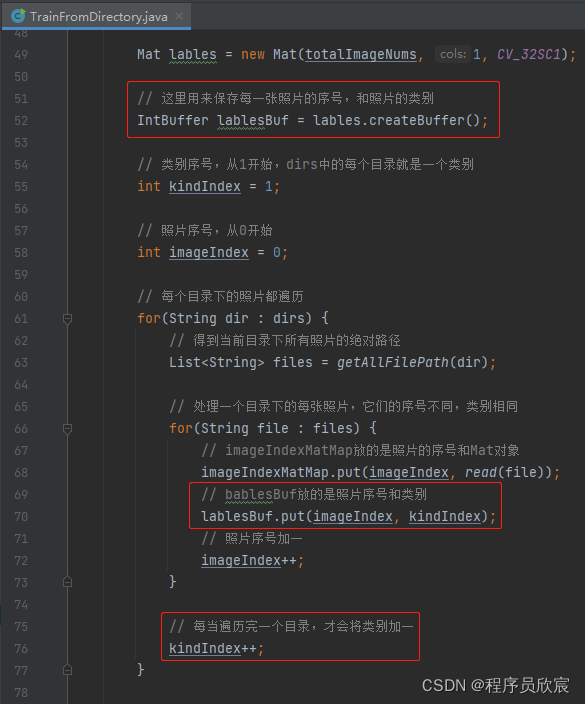This screenshot has height=704, width=585.
Task: Click the imageIndex declaration on line 58
Action: tap(209, 252)
